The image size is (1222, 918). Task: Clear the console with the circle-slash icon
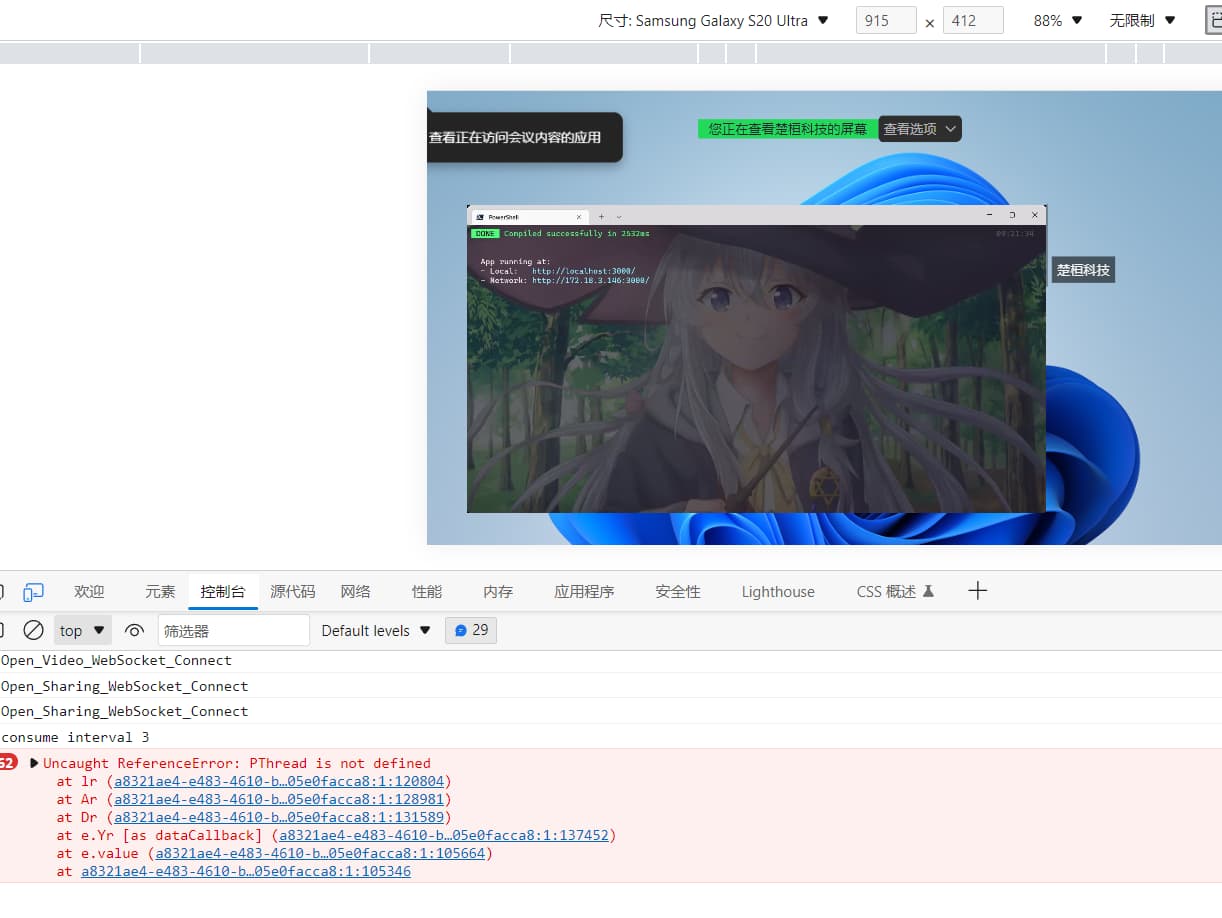[33, 631]
